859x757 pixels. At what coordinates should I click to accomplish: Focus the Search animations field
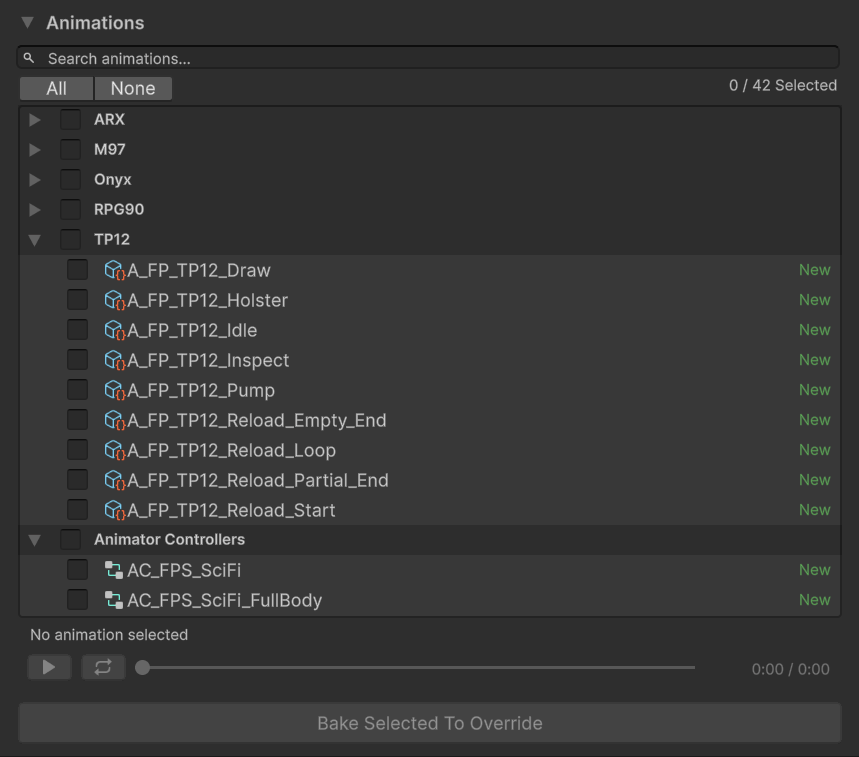[x=428, y=58]
